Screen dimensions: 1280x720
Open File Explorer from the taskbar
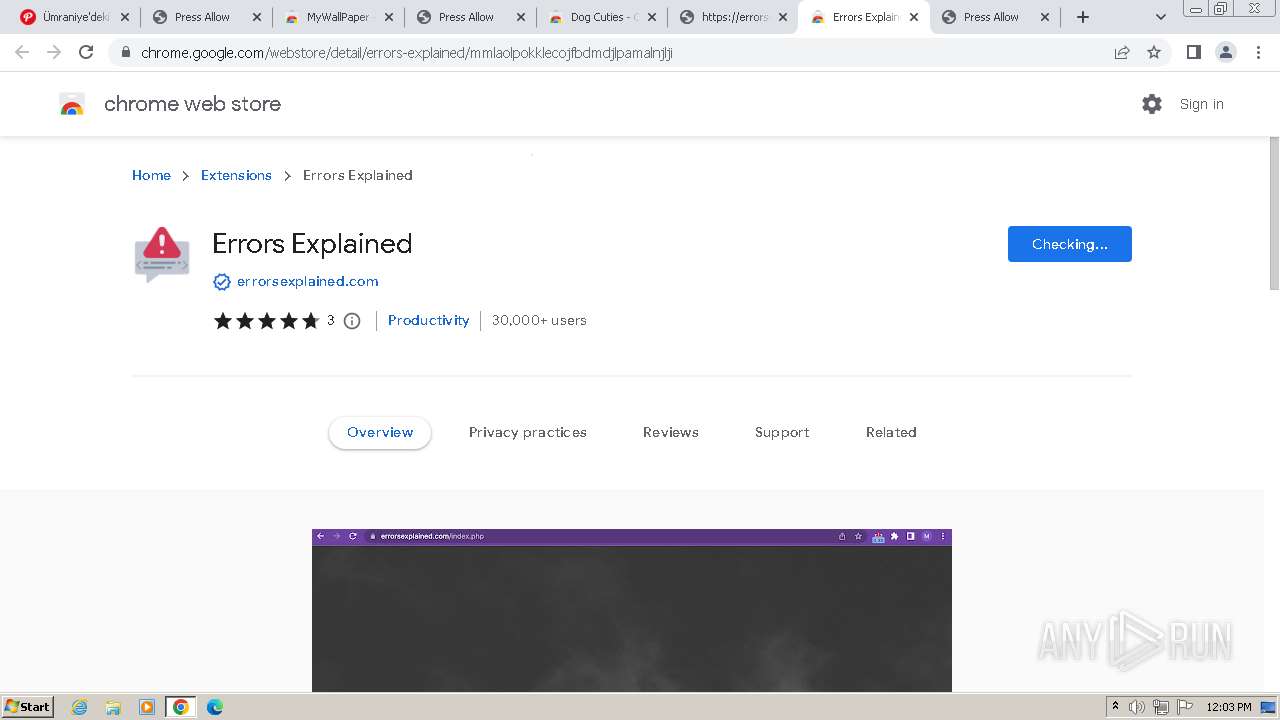[113, 707]
